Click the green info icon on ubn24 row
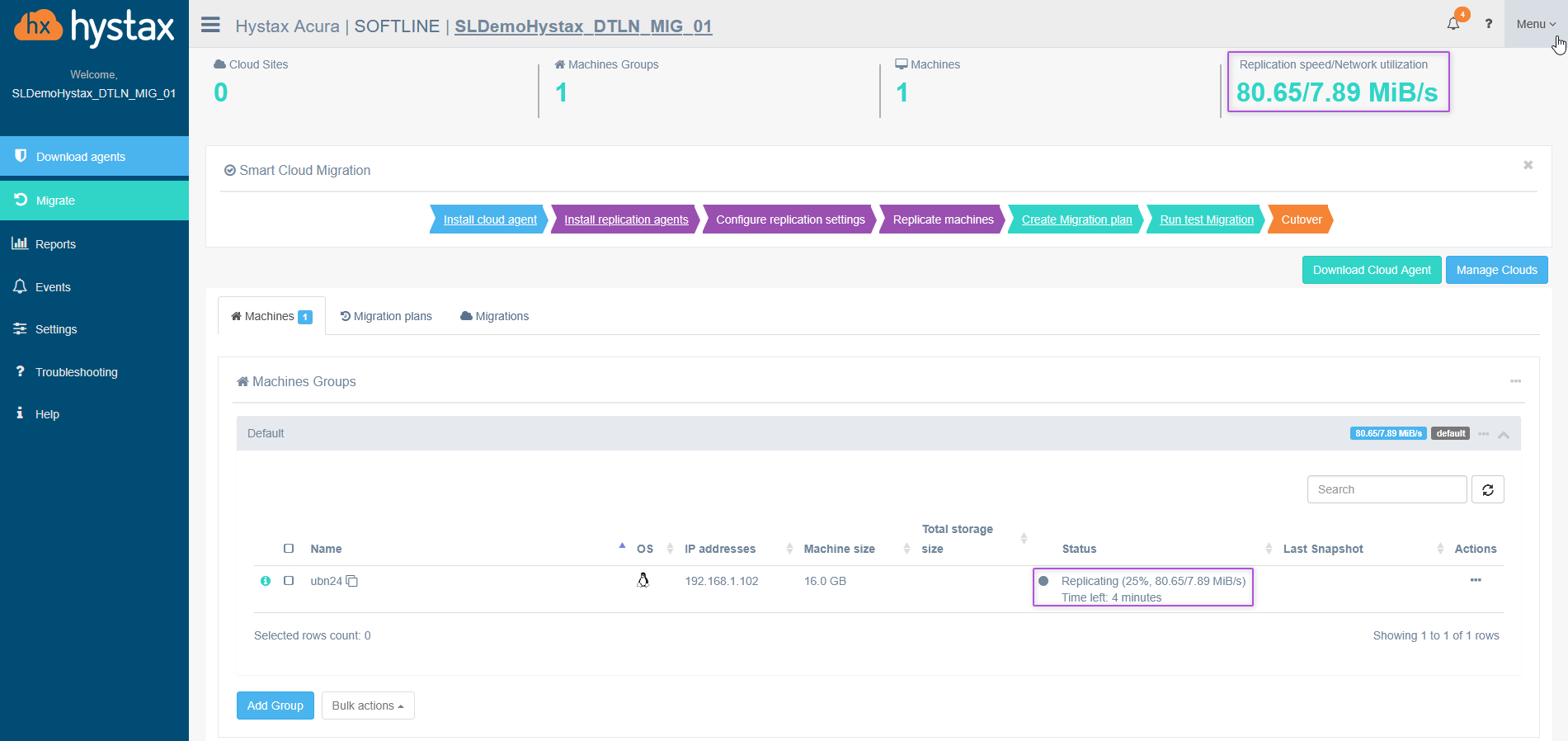The width and height of the screenshot is (1568, 741). point(266,581)
